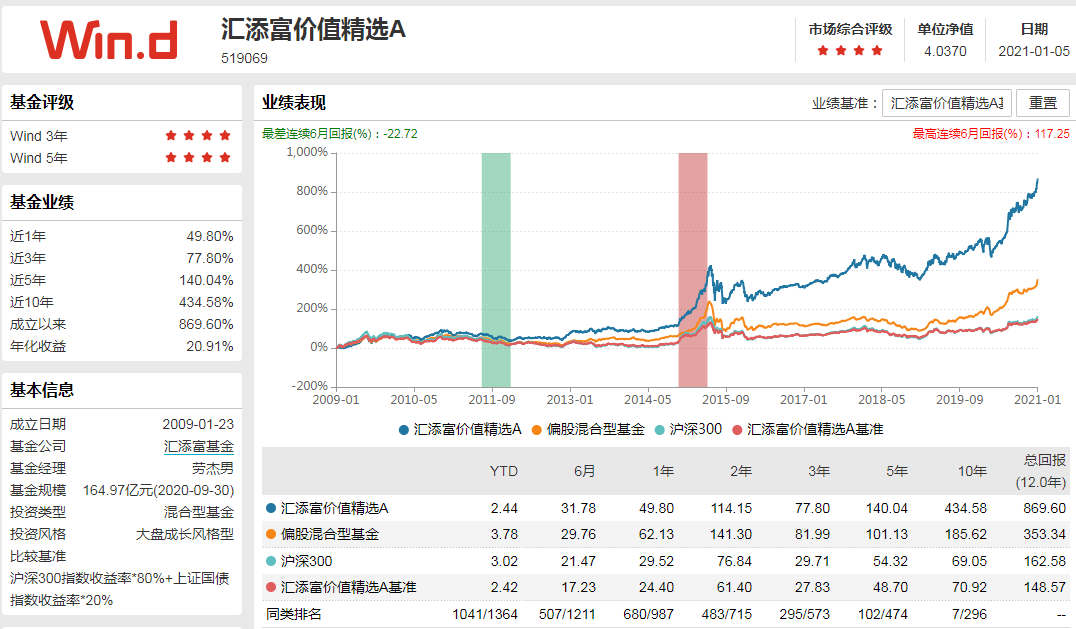Click a star in the Wind 3年 rating
This screenshot has width=1076, height=629.
[x=190, y=135]
